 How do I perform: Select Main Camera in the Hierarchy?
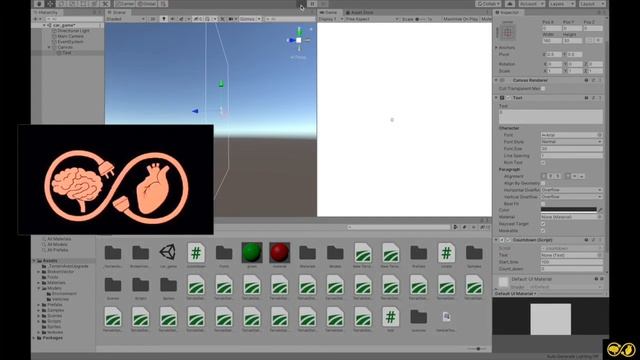click(x=70, y=36)
